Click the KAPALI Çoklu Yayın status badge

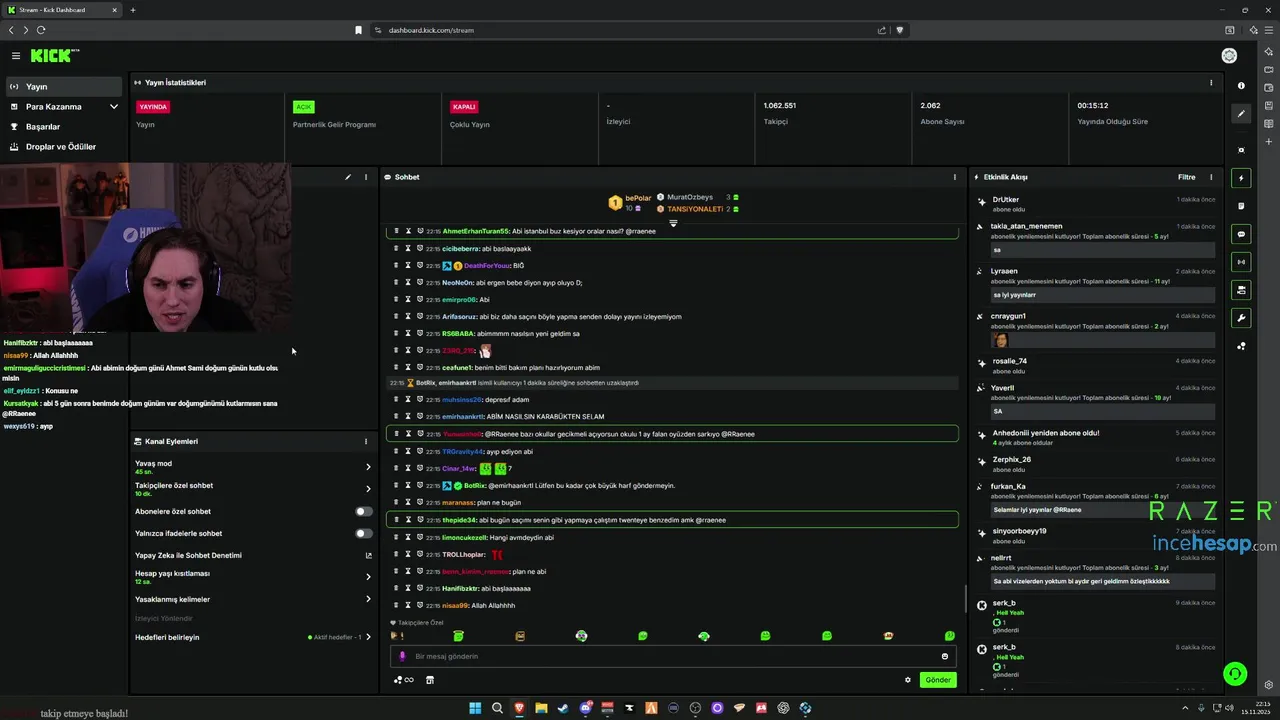pos(464,106)
